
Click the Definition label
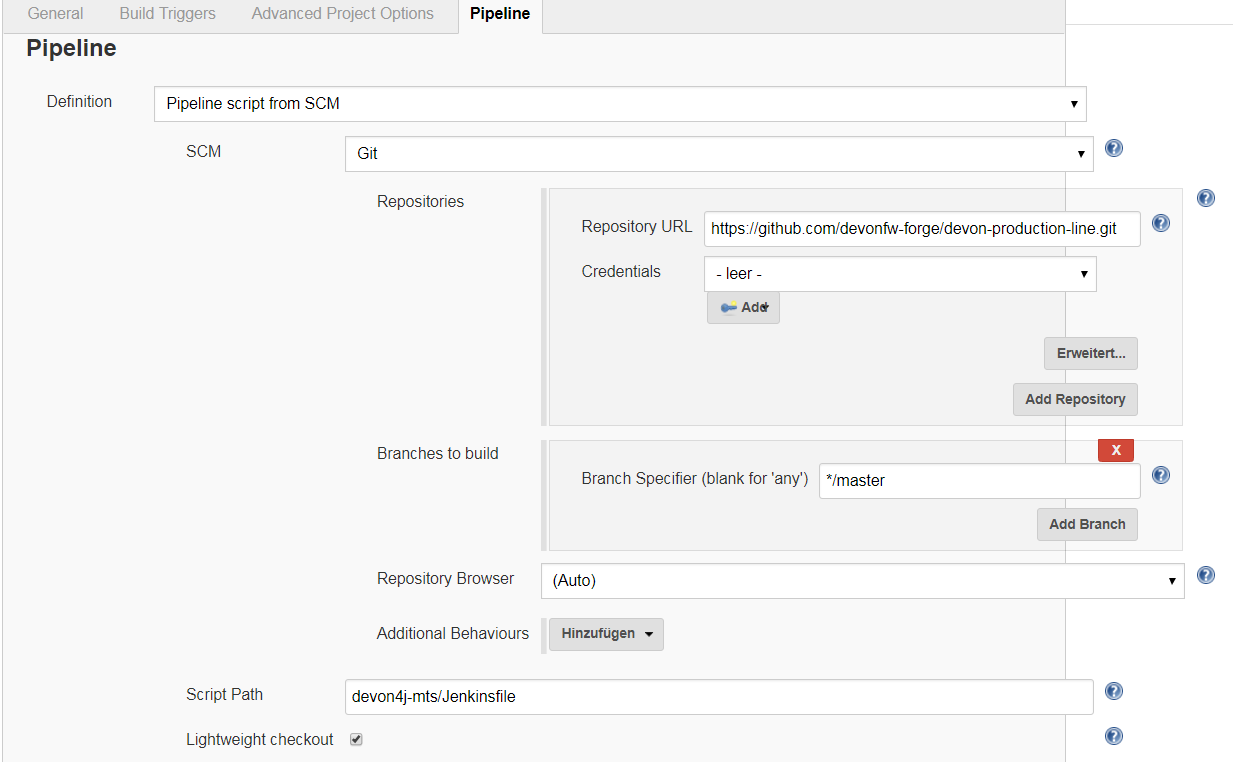(80, 101)
